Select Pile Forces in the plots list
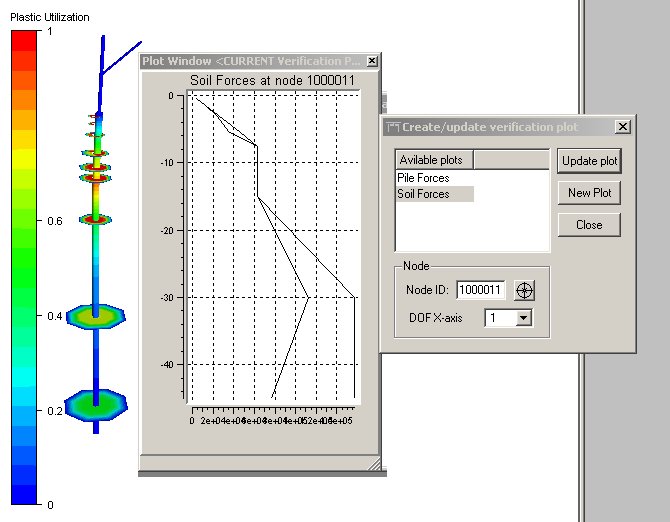 (423, 178)
